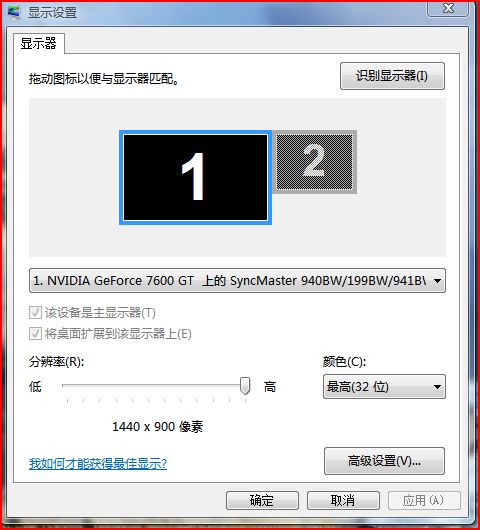Image resolution: width=480 pixels, height=530 pixels.
Task: Click the resolution slider handle
Action: (245, 386)
